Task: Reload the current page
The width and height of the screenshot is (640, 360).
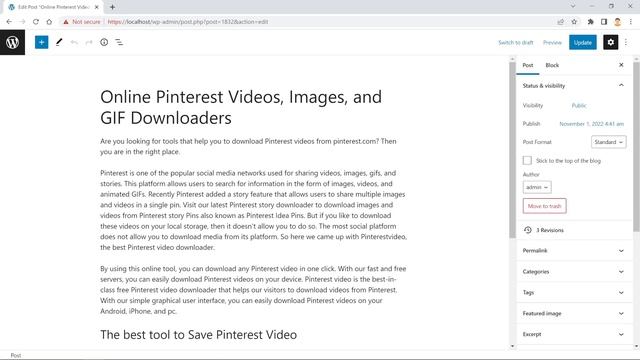Action: pos(36,22)
